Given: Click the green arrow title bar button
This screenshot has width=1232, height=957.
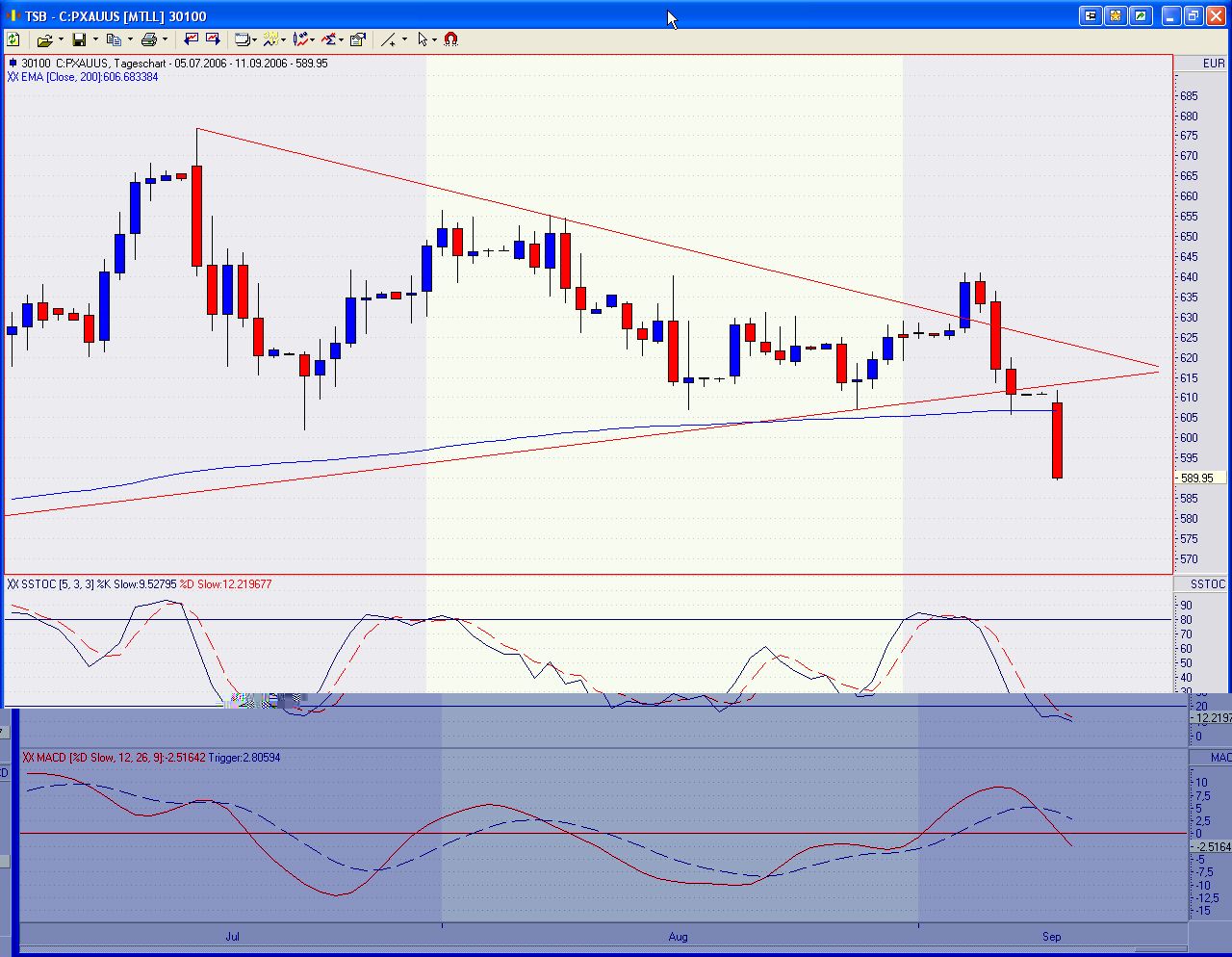Looking at the screenshot, I should click(1141, 15).
